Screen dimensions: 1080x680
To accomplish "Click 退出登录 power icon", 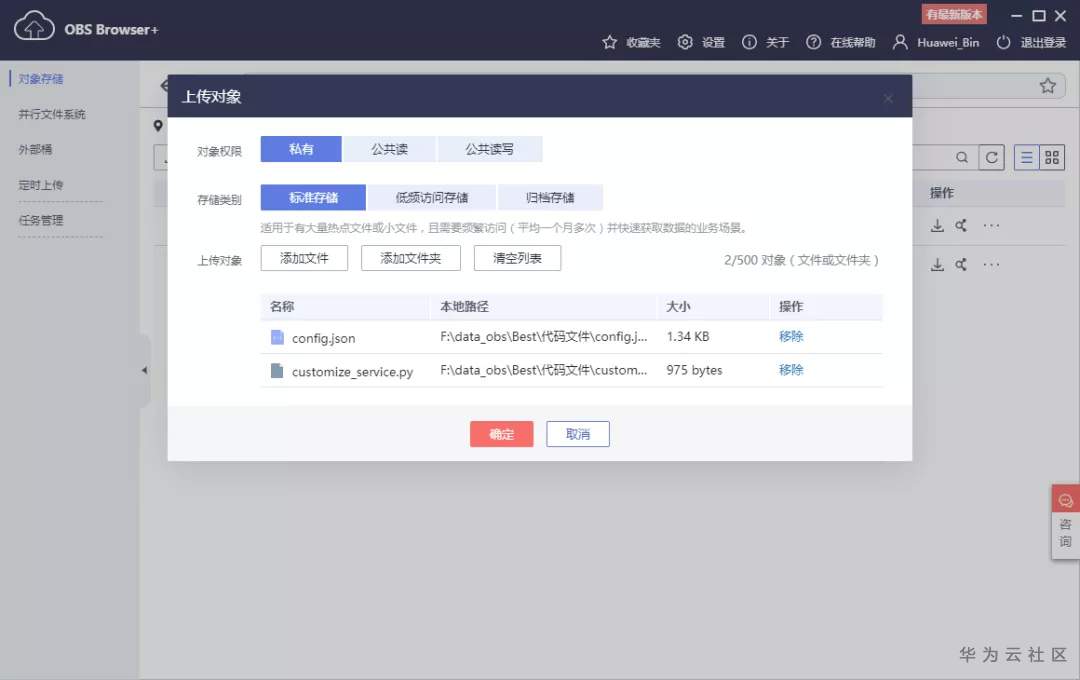I will [1004, 42].
